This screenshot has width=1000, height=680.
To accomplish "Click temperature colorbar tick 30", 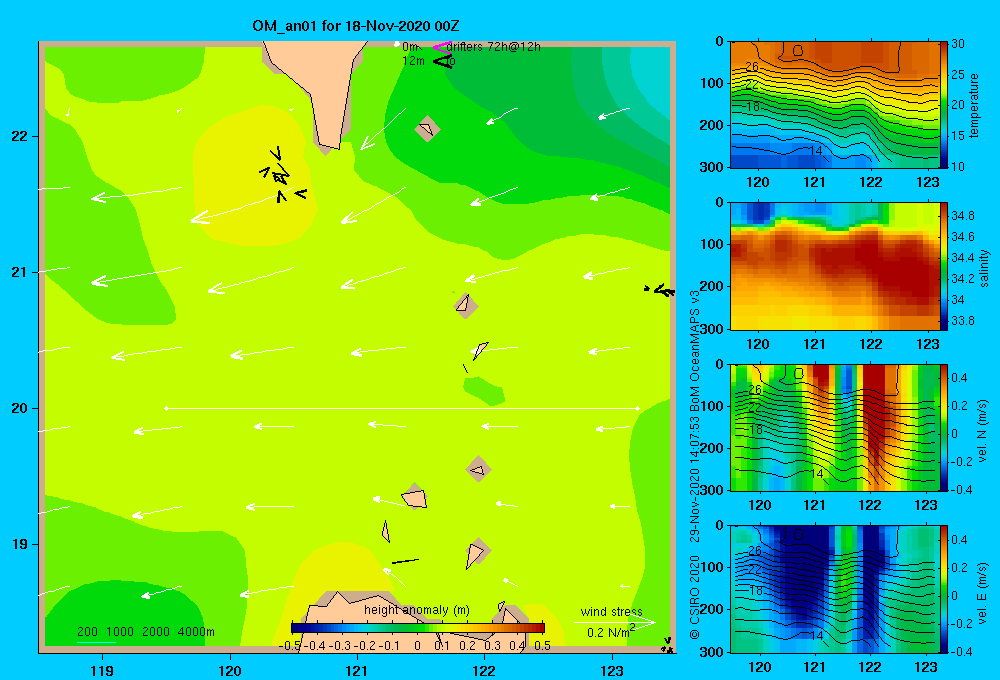I will 958,44.
